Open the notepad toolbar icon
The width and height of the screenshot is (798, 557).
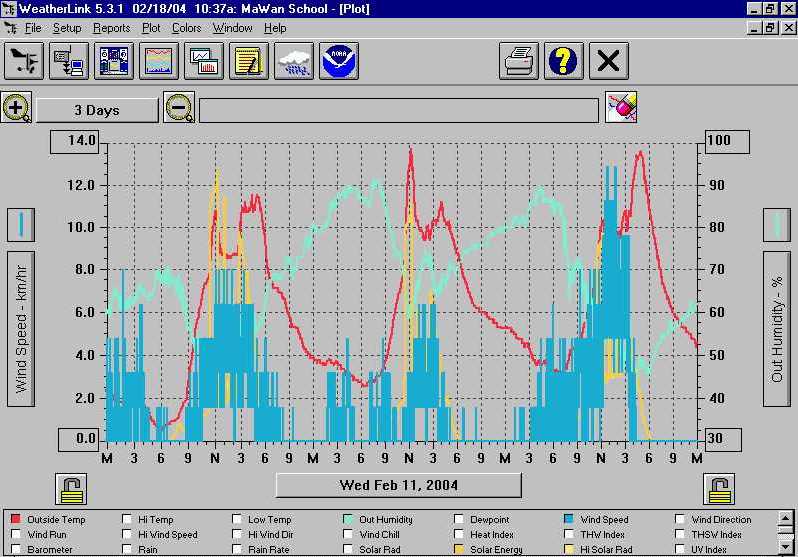pyautogui.click(x=248, y=61)
